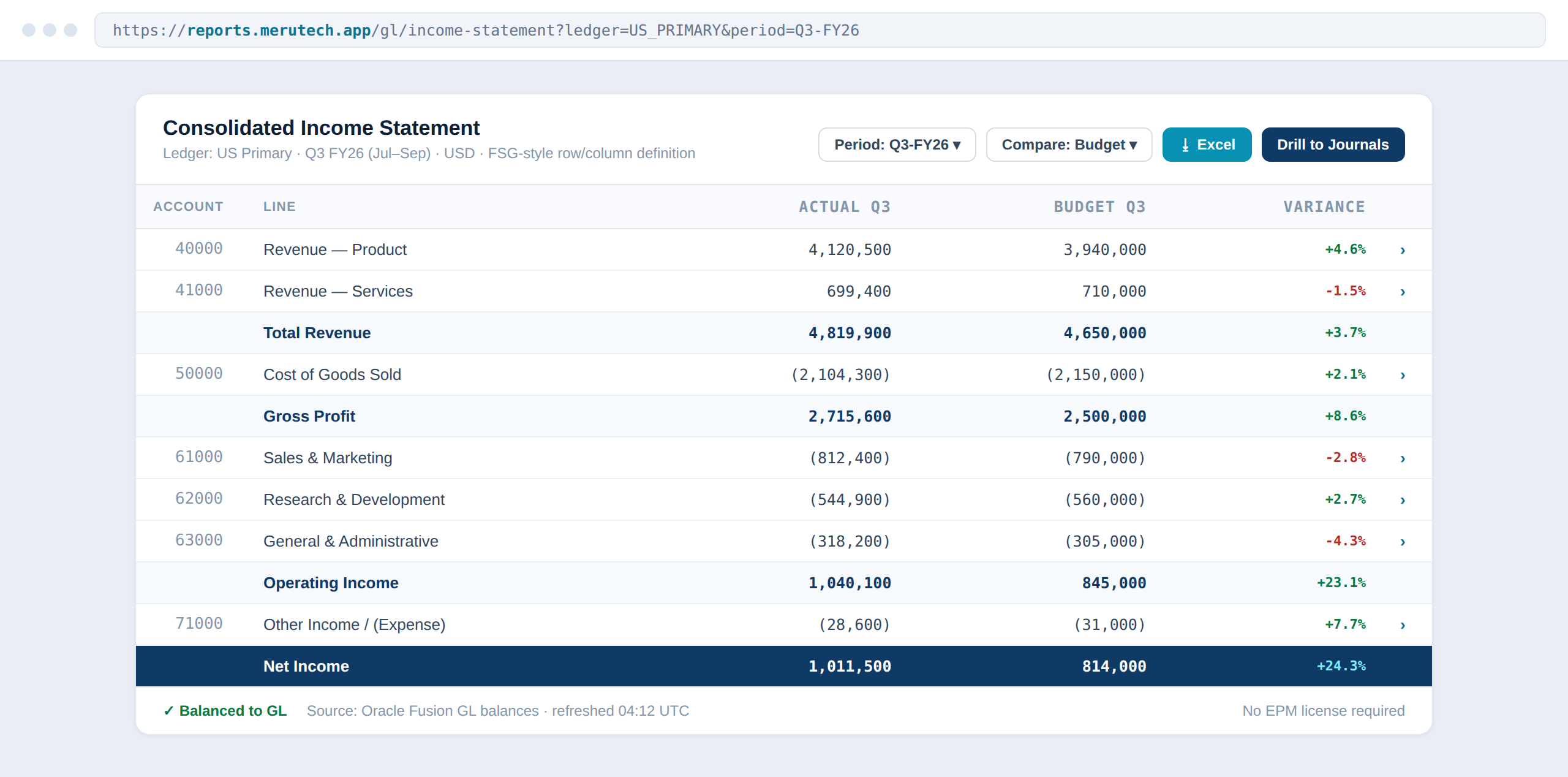Select account number 71000
The height and width of the screenshot is (777, 1568).
[x=199, y=623]
